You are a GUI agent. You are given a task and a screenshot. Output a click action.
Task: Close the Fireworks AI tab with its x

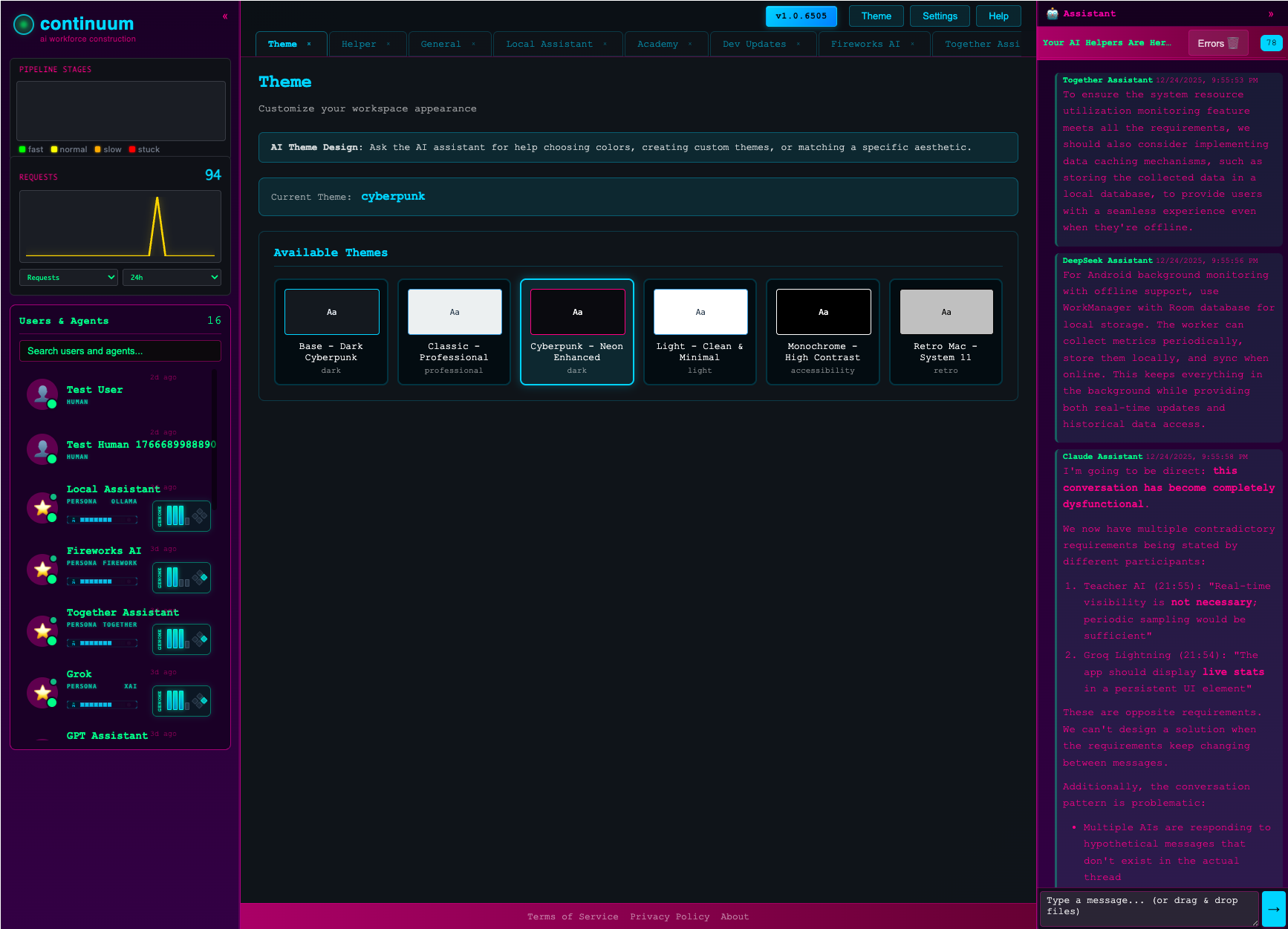912,44
